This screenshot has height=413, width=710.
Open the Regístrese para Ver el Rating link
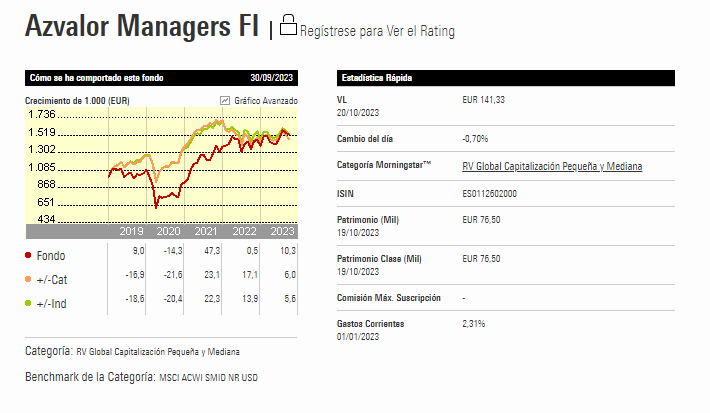pyautogui.click(x=377, y=31)
